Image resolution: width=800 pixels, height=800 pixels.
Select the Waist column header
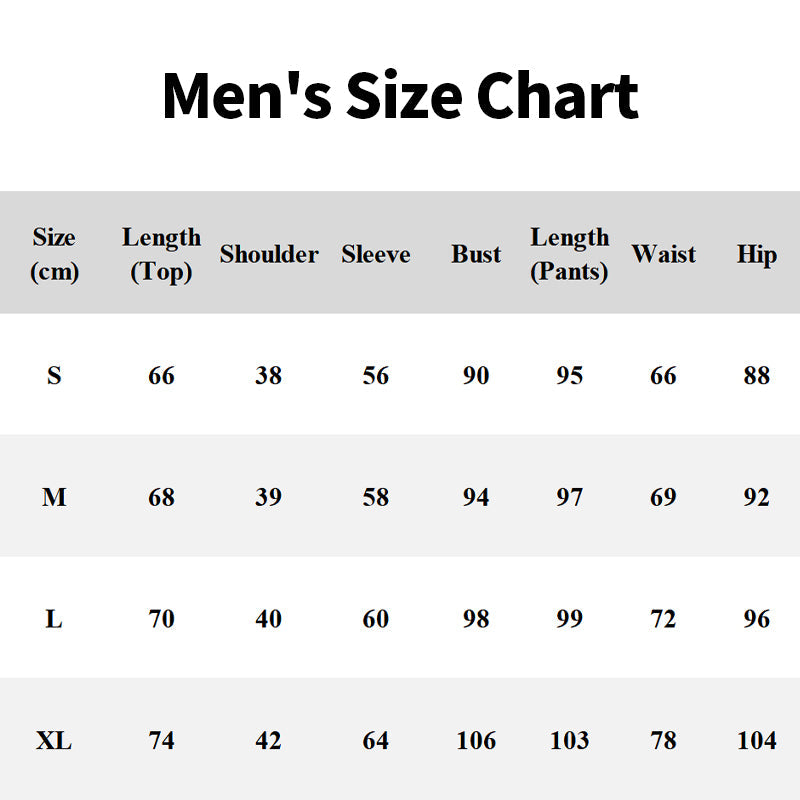(663, 255)
